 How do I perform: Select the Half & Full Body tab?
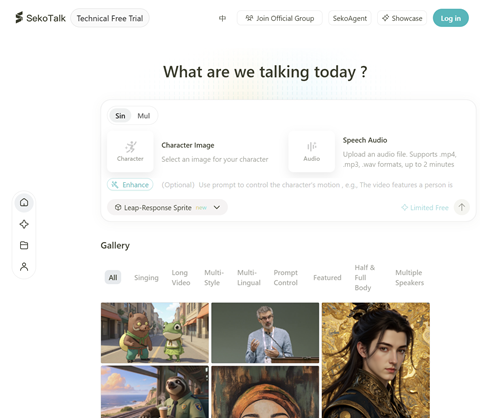pos(365,277)
